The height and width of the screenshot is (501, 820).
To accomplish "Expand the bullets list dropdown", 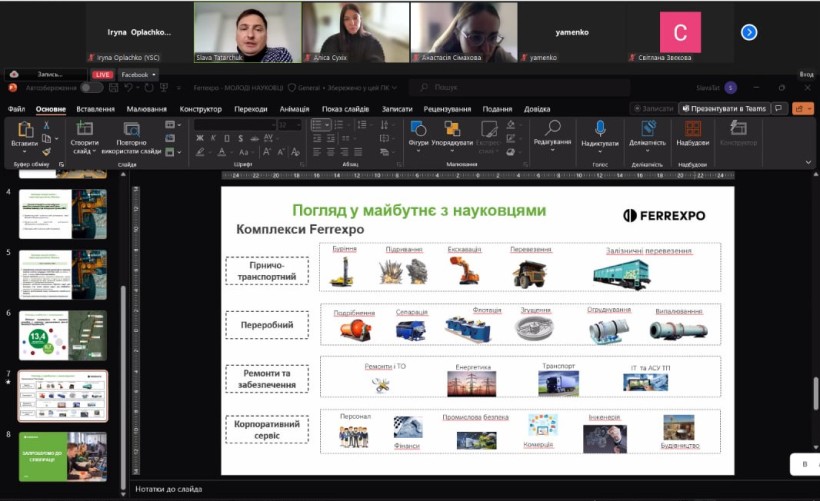I will (x=327, y=125).
